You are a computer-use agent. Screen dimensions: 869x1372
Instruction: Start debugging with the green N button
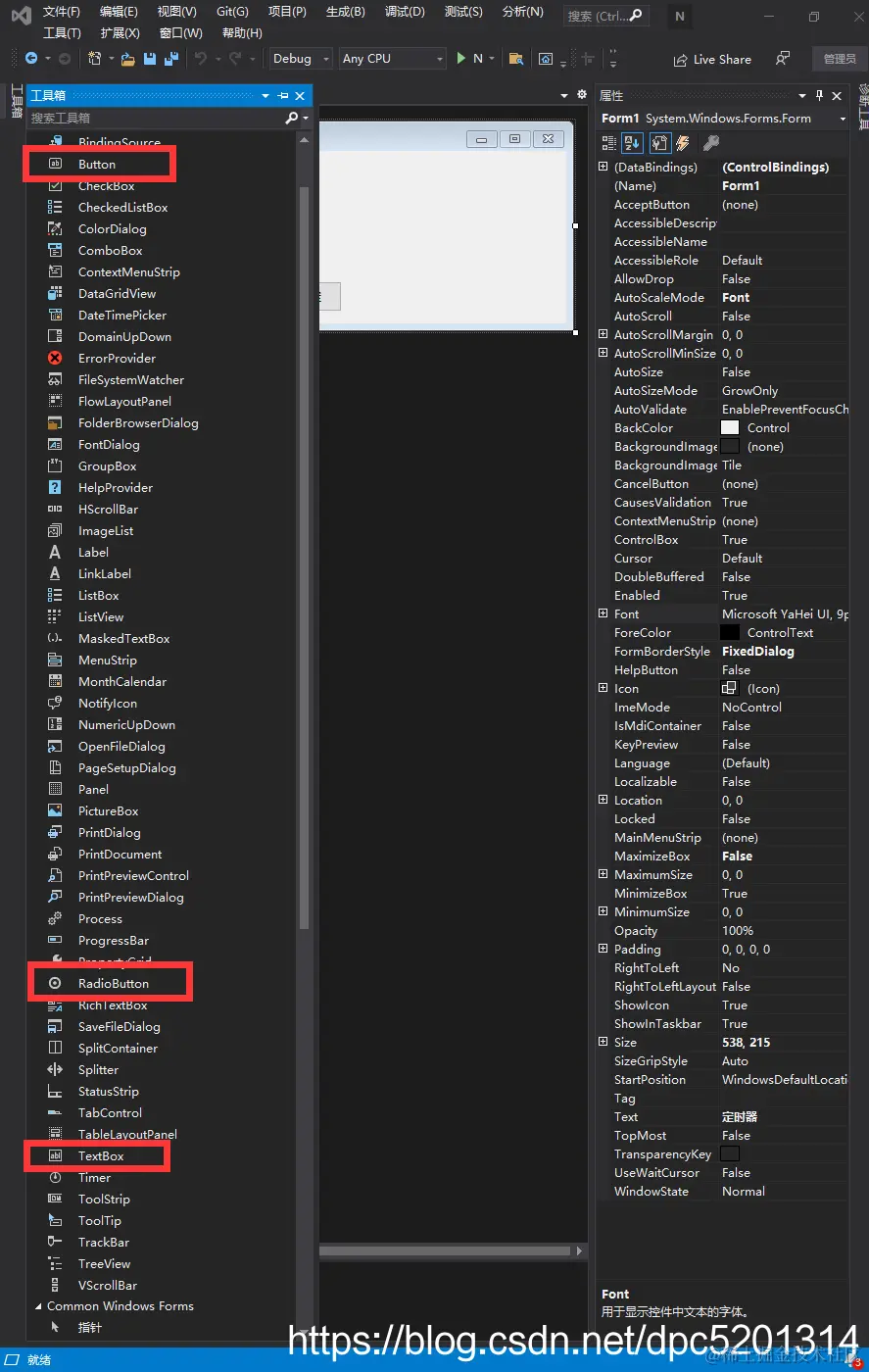(469, 59)
